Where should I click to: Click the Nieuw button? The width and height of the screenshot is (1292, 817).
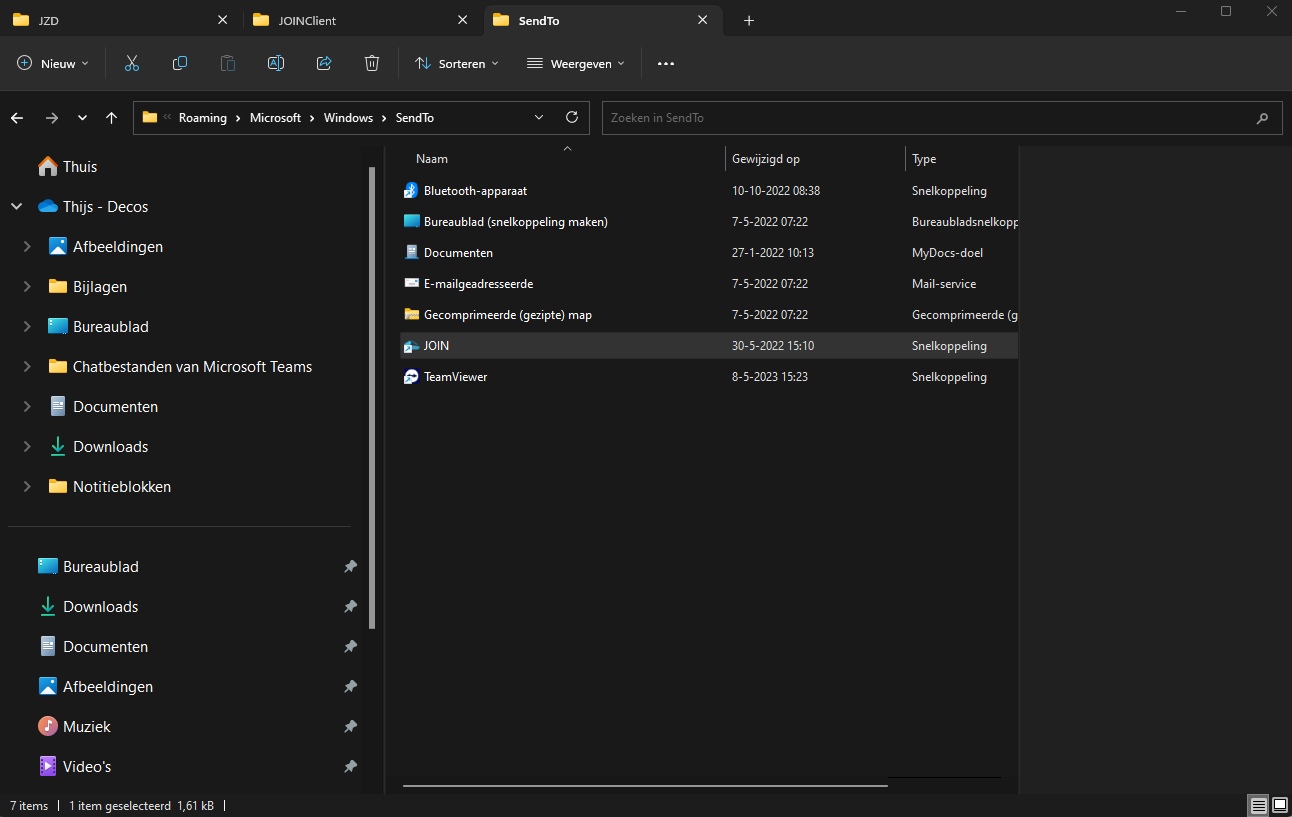click(x=54, y=63)
